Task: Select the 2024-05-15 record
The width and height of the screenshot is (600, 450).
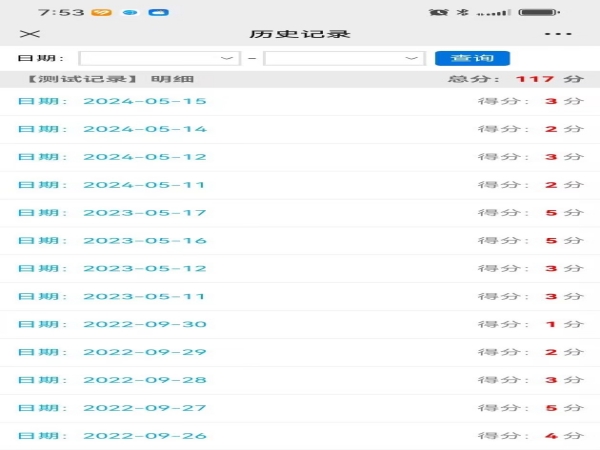Action: 300,101
